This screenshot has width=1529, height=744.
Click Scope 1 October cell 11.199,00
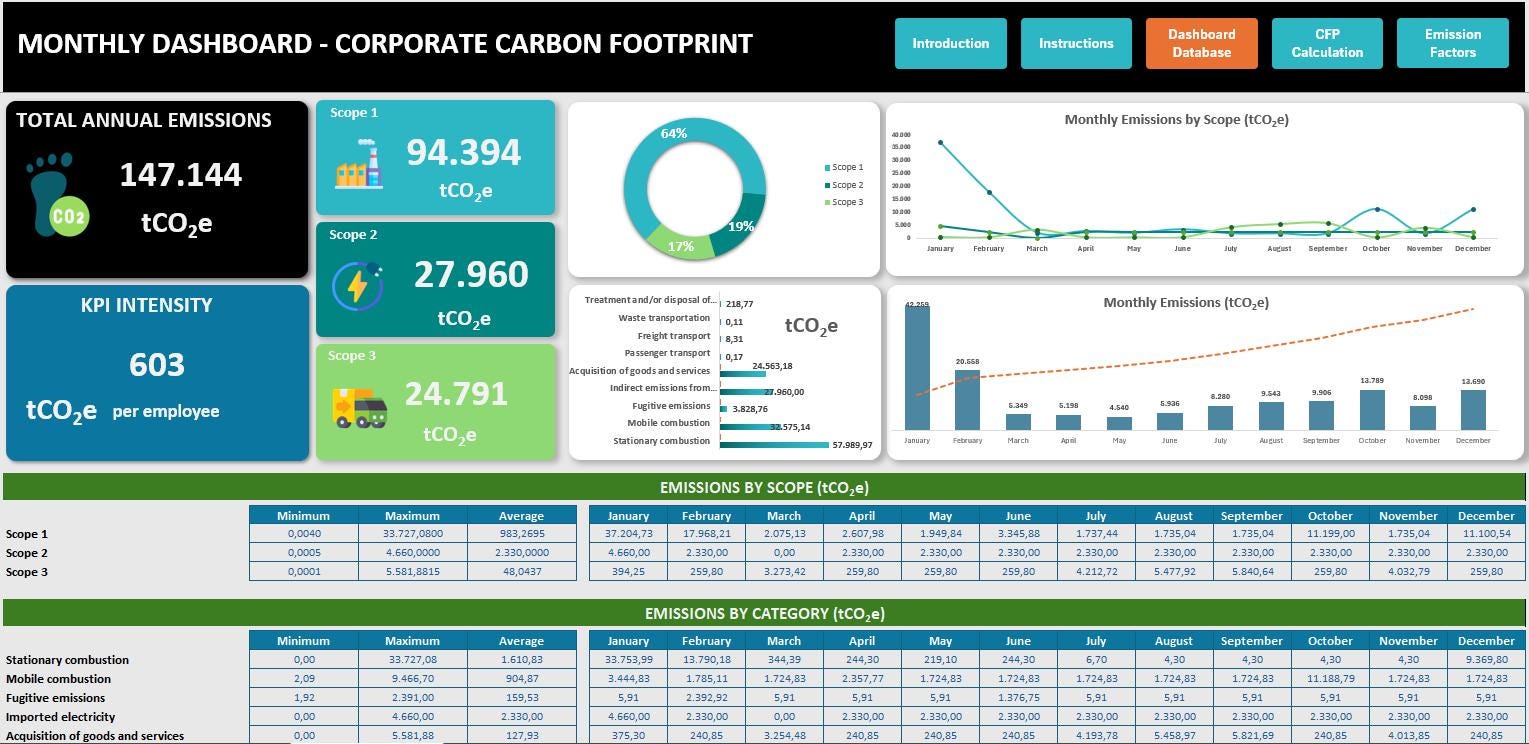click(1330, 534)
